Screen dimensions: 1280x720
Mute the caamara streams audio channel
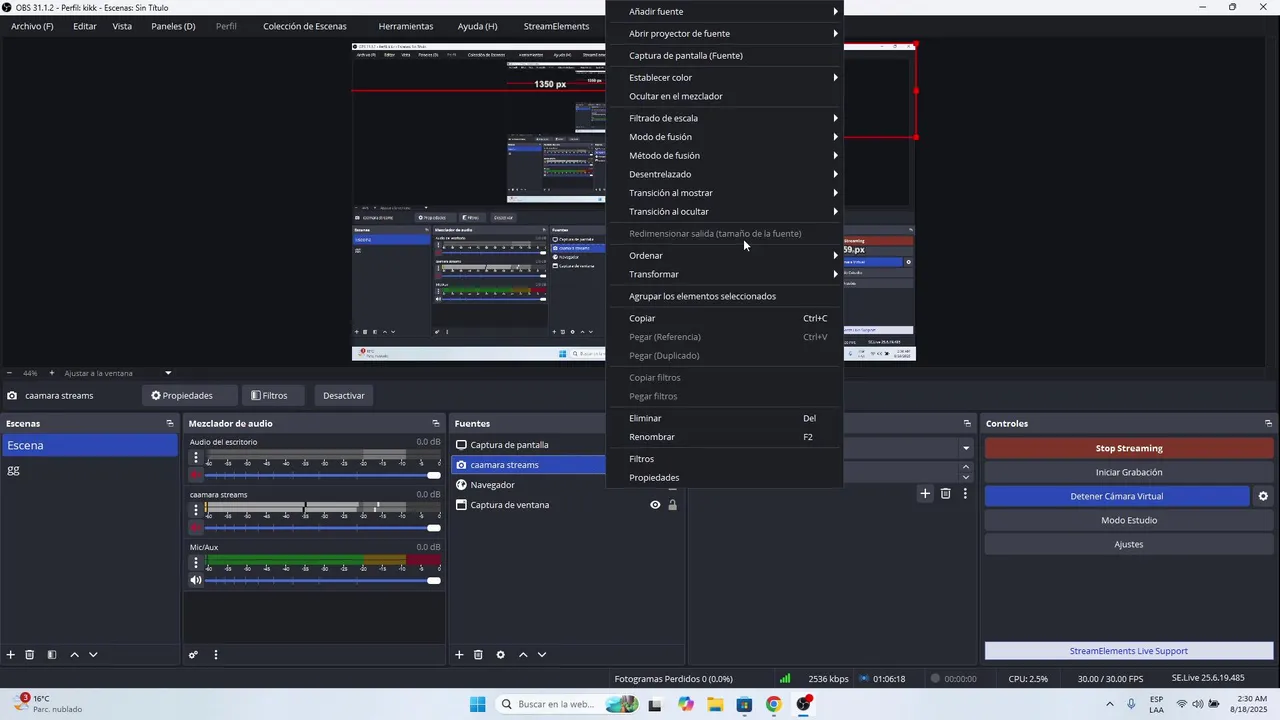(196, 527)
